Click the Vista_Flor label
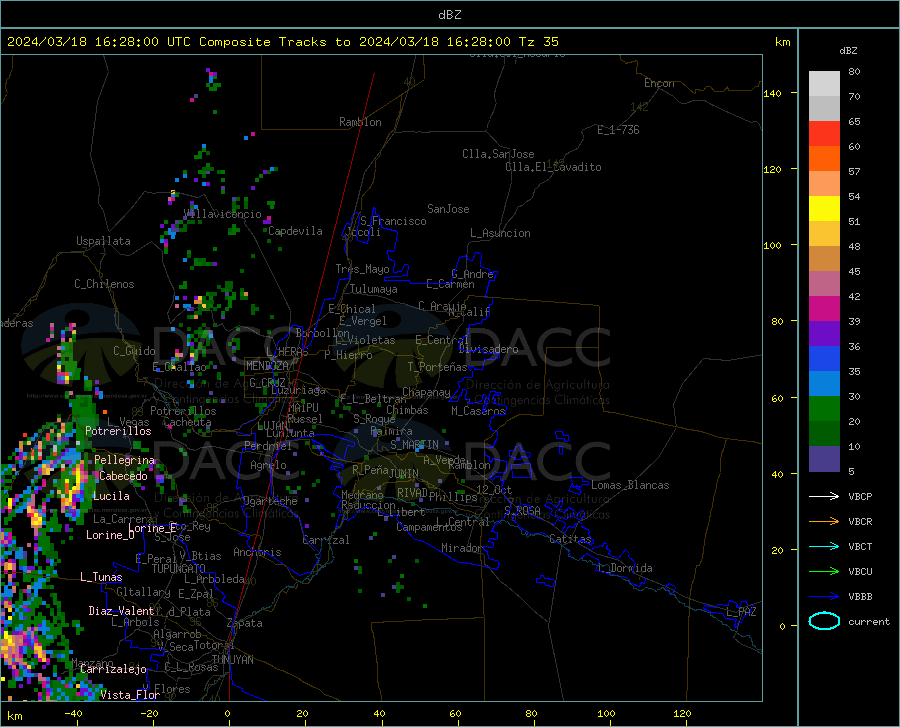Screen dimensions: 900x727 130,695
